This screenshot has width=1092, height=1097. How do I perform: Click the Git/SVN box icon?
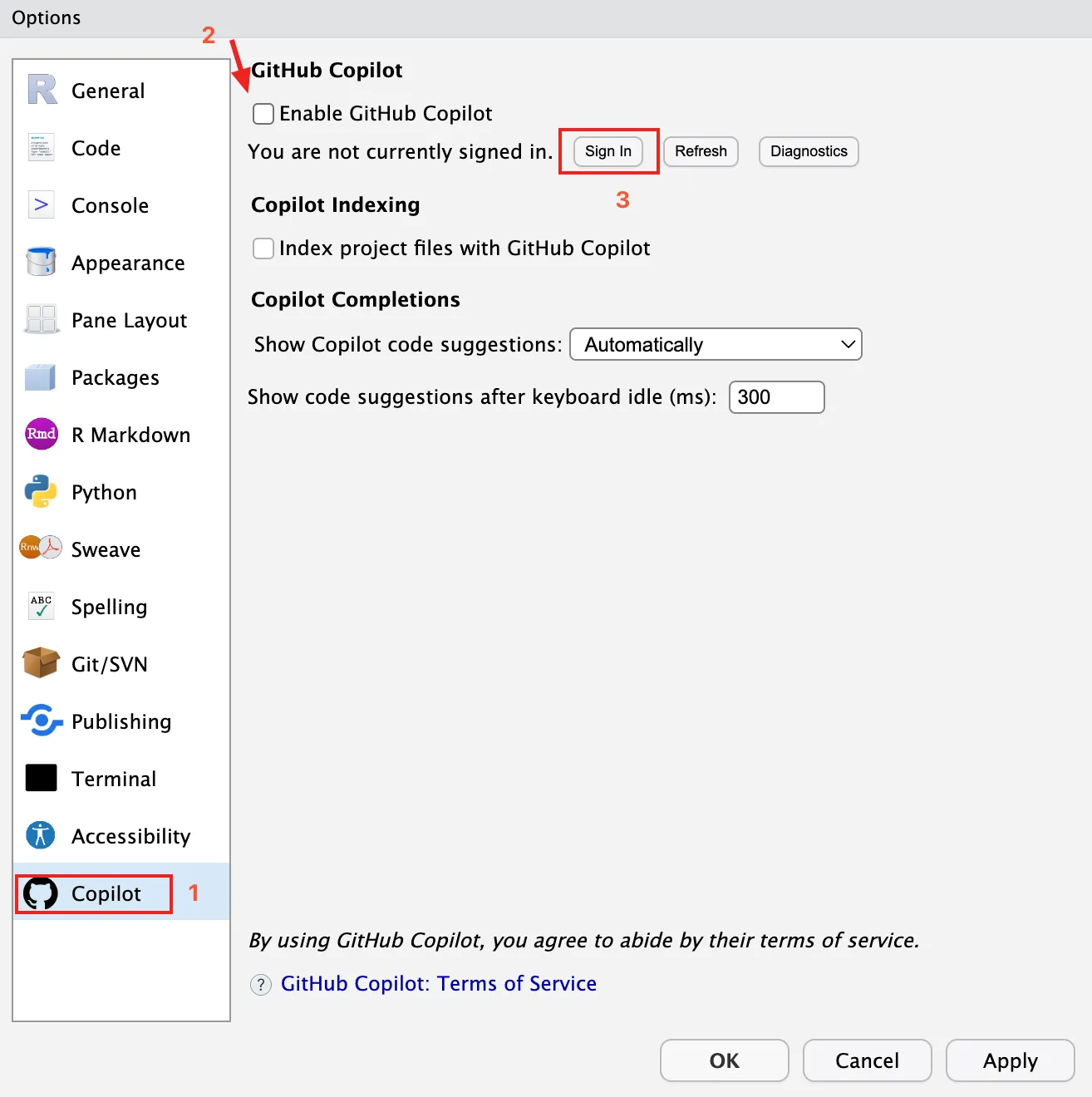[42, 663]
